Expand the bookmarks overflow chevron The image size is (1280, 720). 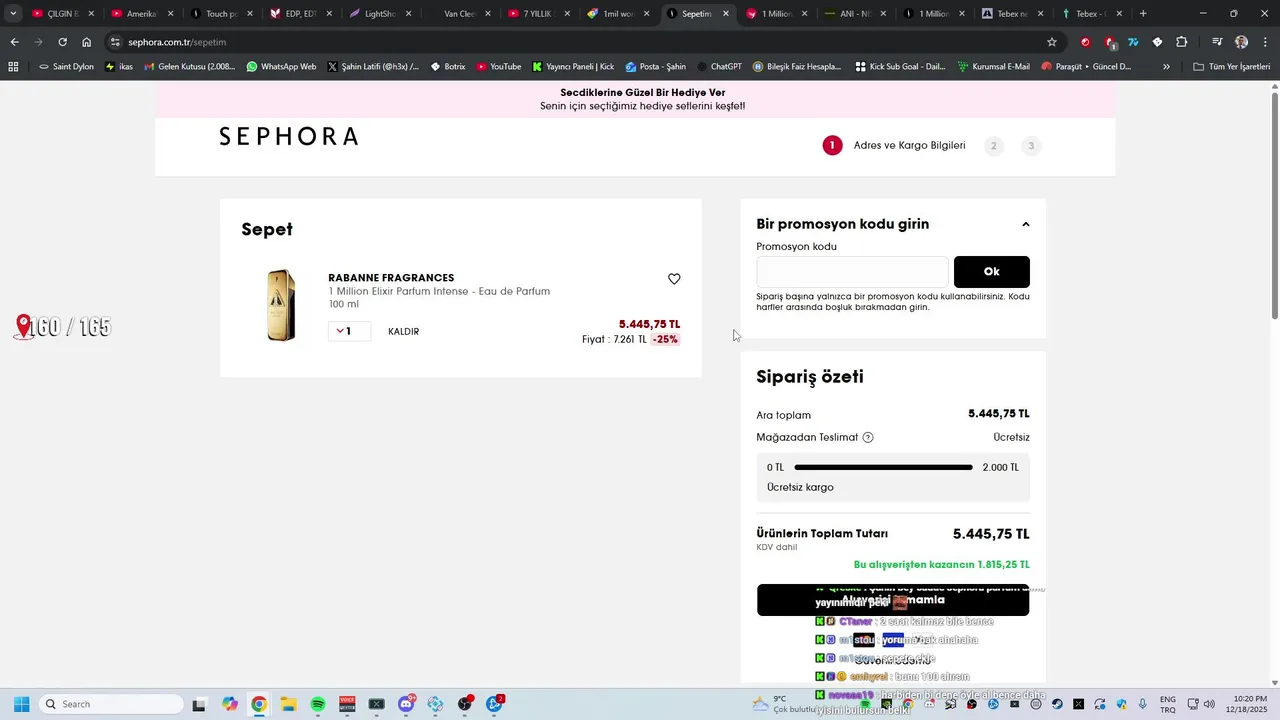[x=1166, y=67]
